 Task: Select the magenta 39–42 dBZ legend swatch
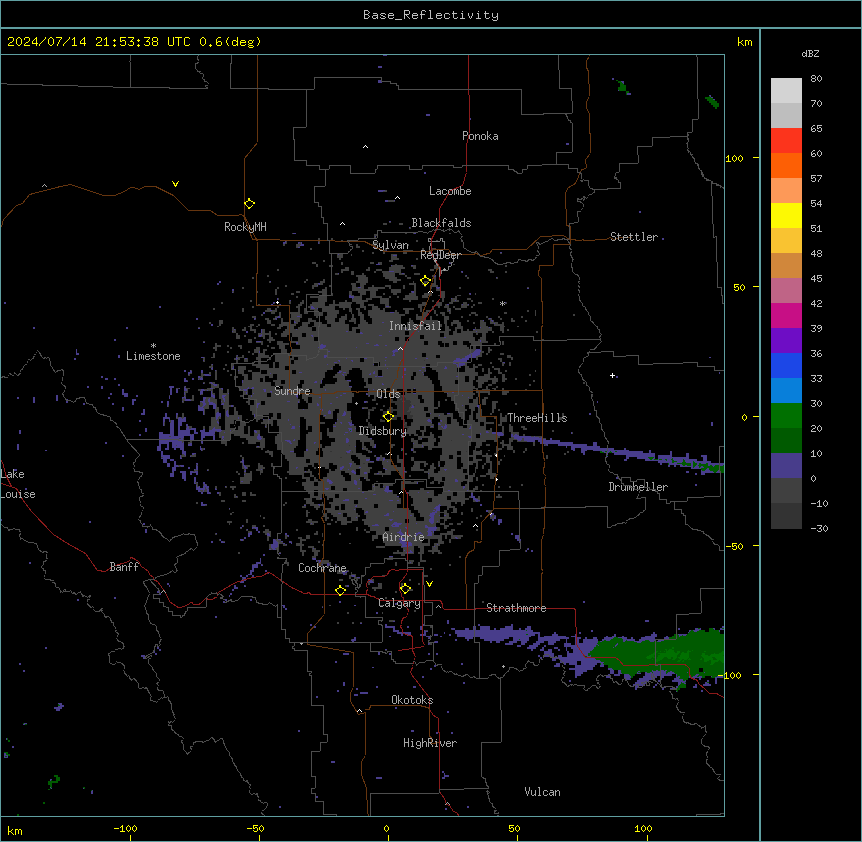coord(786,315)
